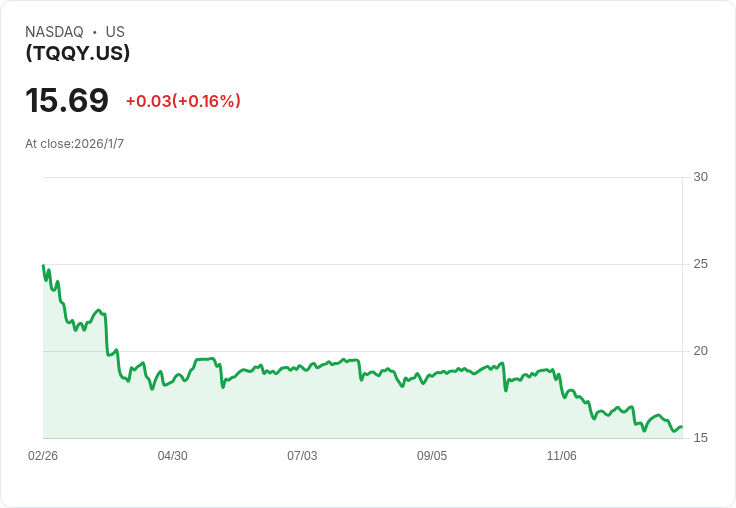Click the 20 y-axis price label
This screenshot has width=736, height=508.
pos(700,351)
